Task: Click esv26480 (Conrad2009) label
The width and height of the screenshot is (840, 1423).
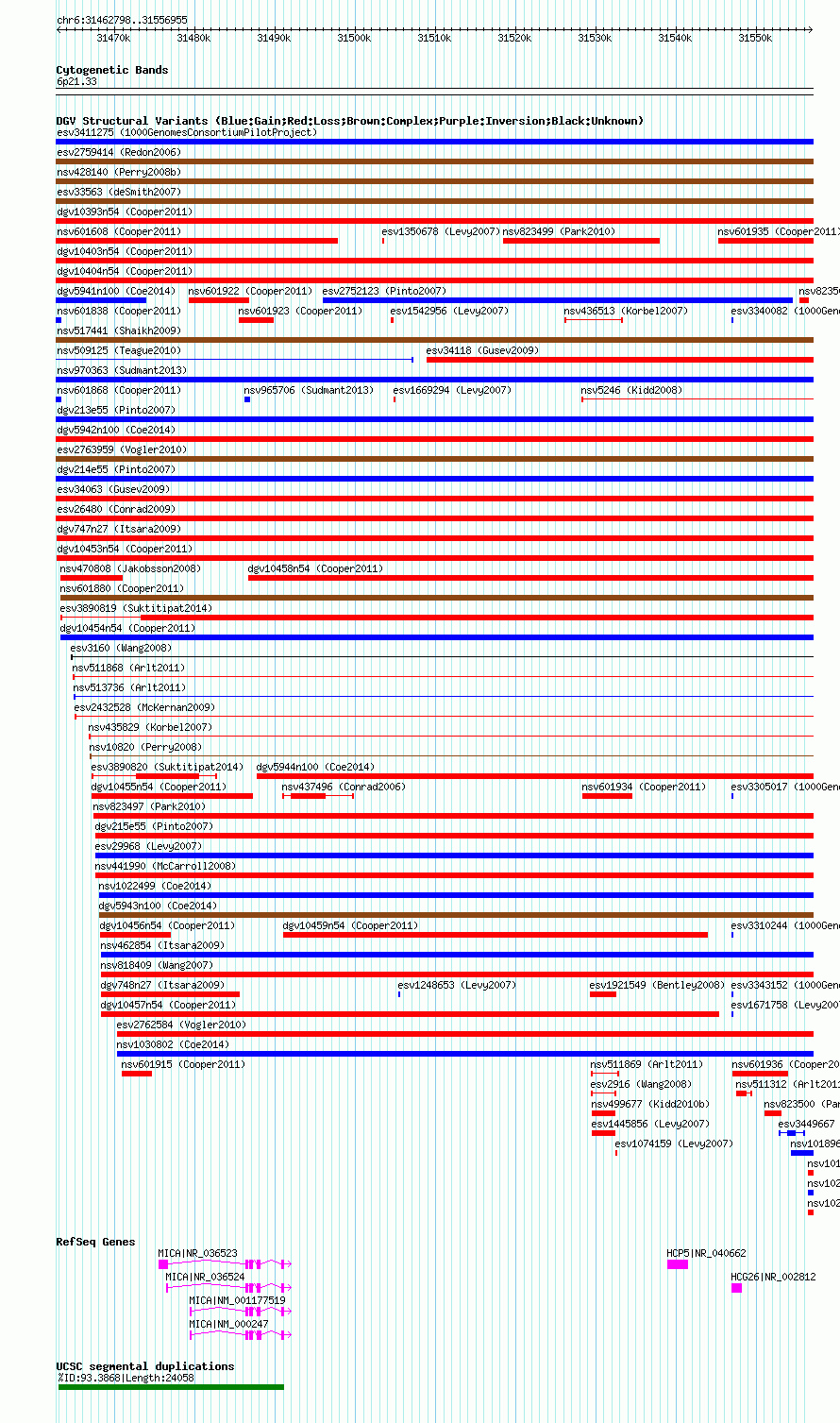Action: point(115,509)
